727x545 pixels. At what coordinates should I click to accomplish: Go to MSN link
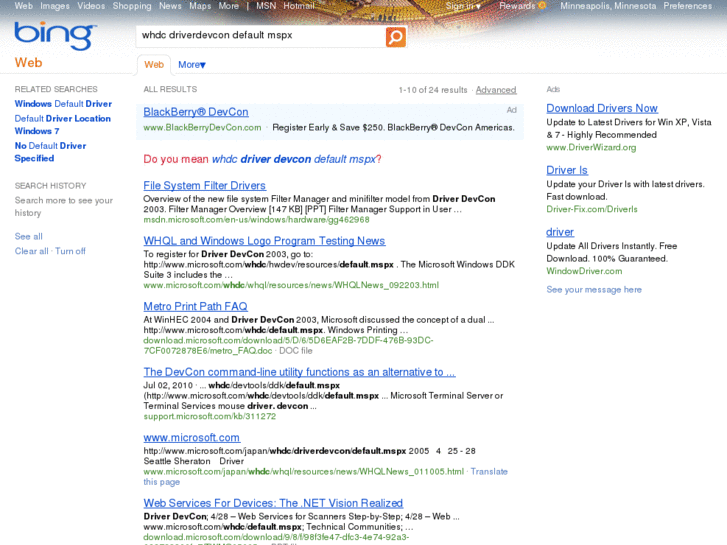(266, 6)
